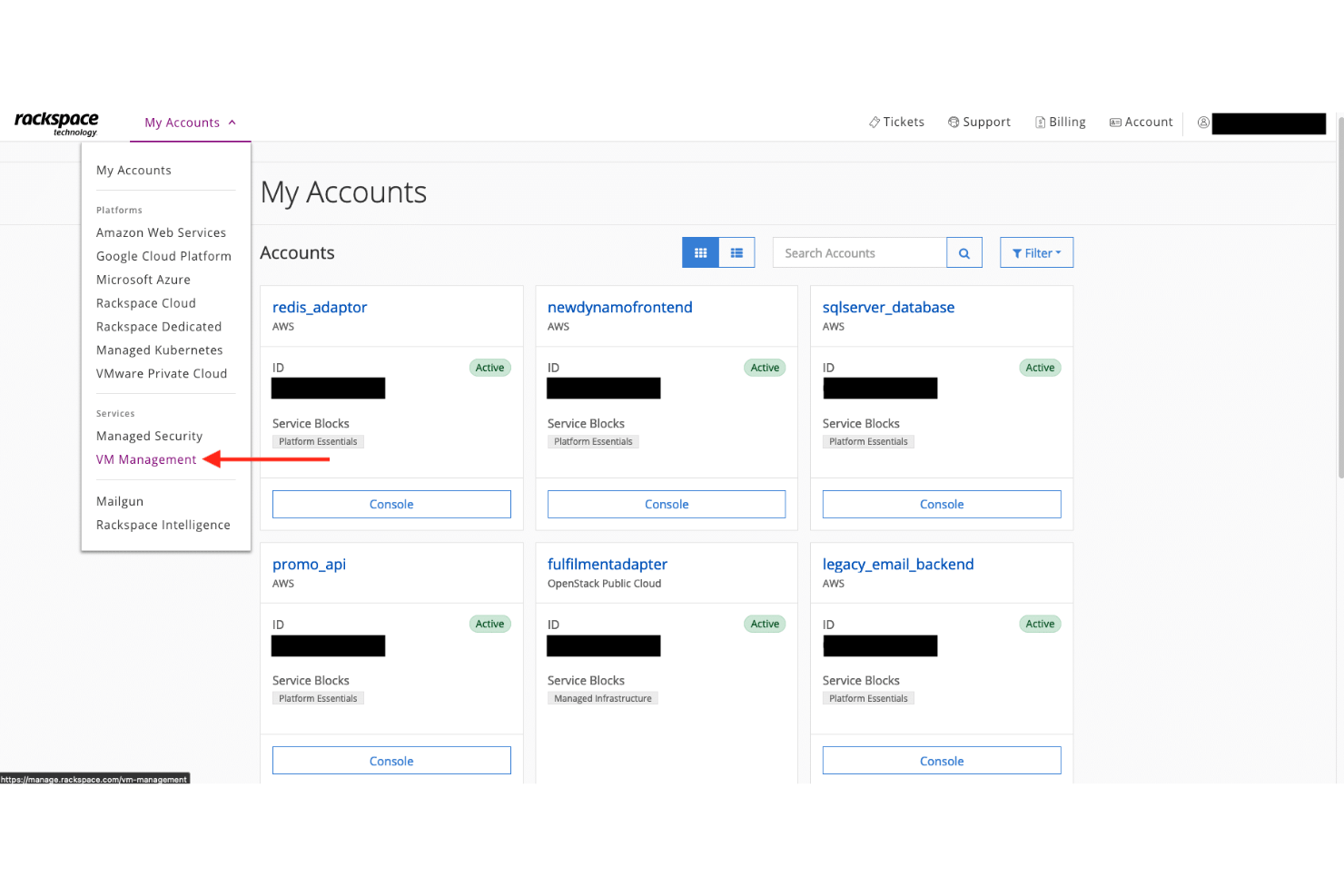The width and height of the screenshot is (1344, 896).
Task: Expand the VM Management menu entry
Action: click(145, 459)
